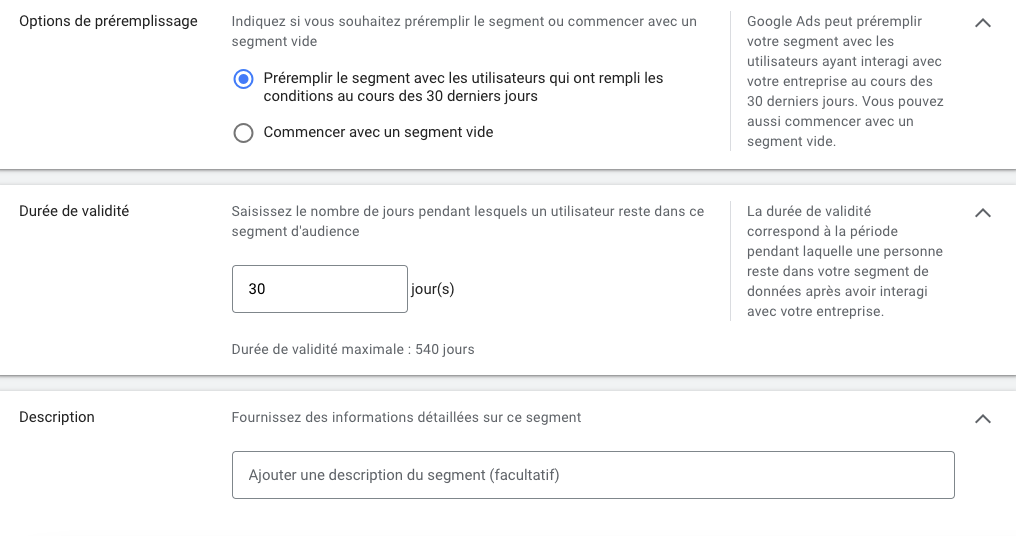This screenshot has width=1016, height=536.
Task: Collapse the Description section using its chevron
Action: point(982,419)
